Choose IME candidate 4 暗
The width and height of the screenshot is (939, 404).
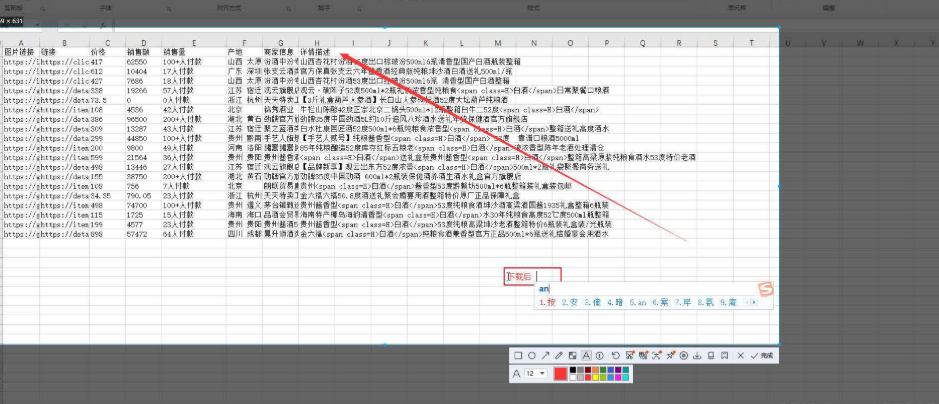coord(615,303)
